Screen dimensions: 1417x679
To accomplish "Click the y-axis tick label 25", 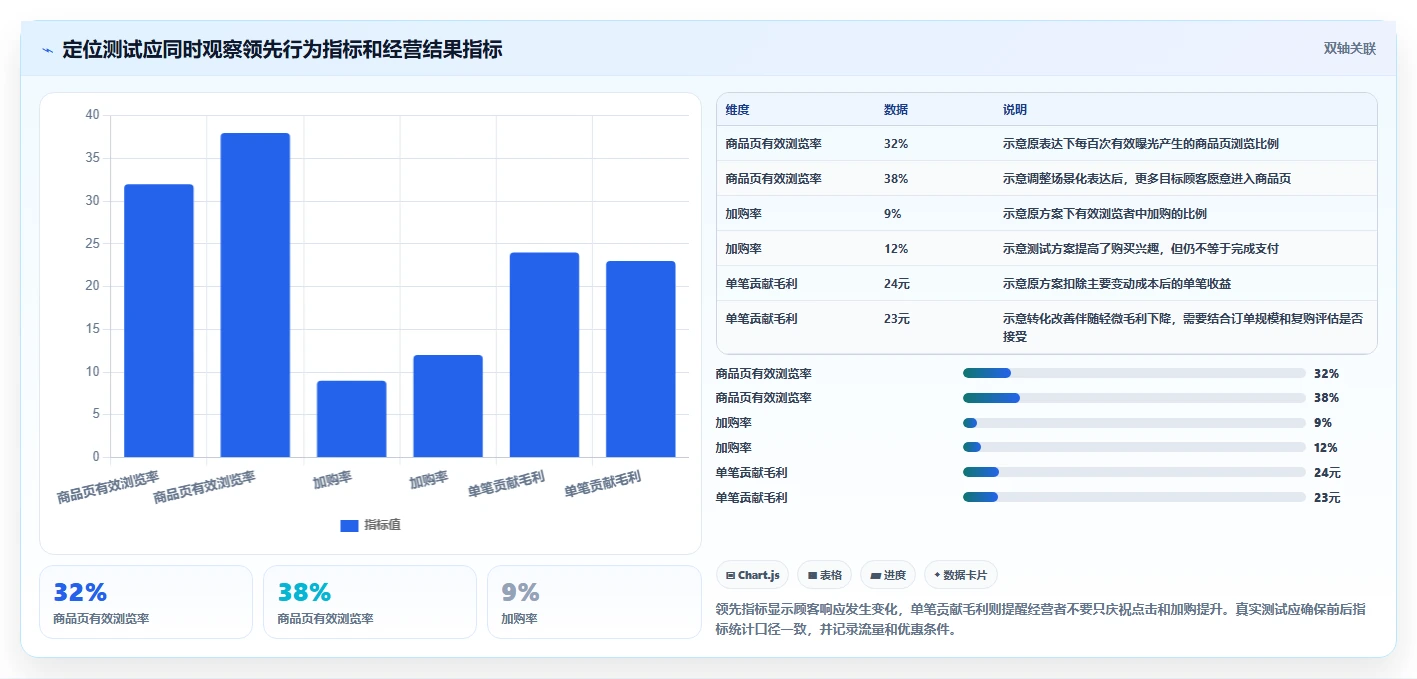I will coord(92,244).
